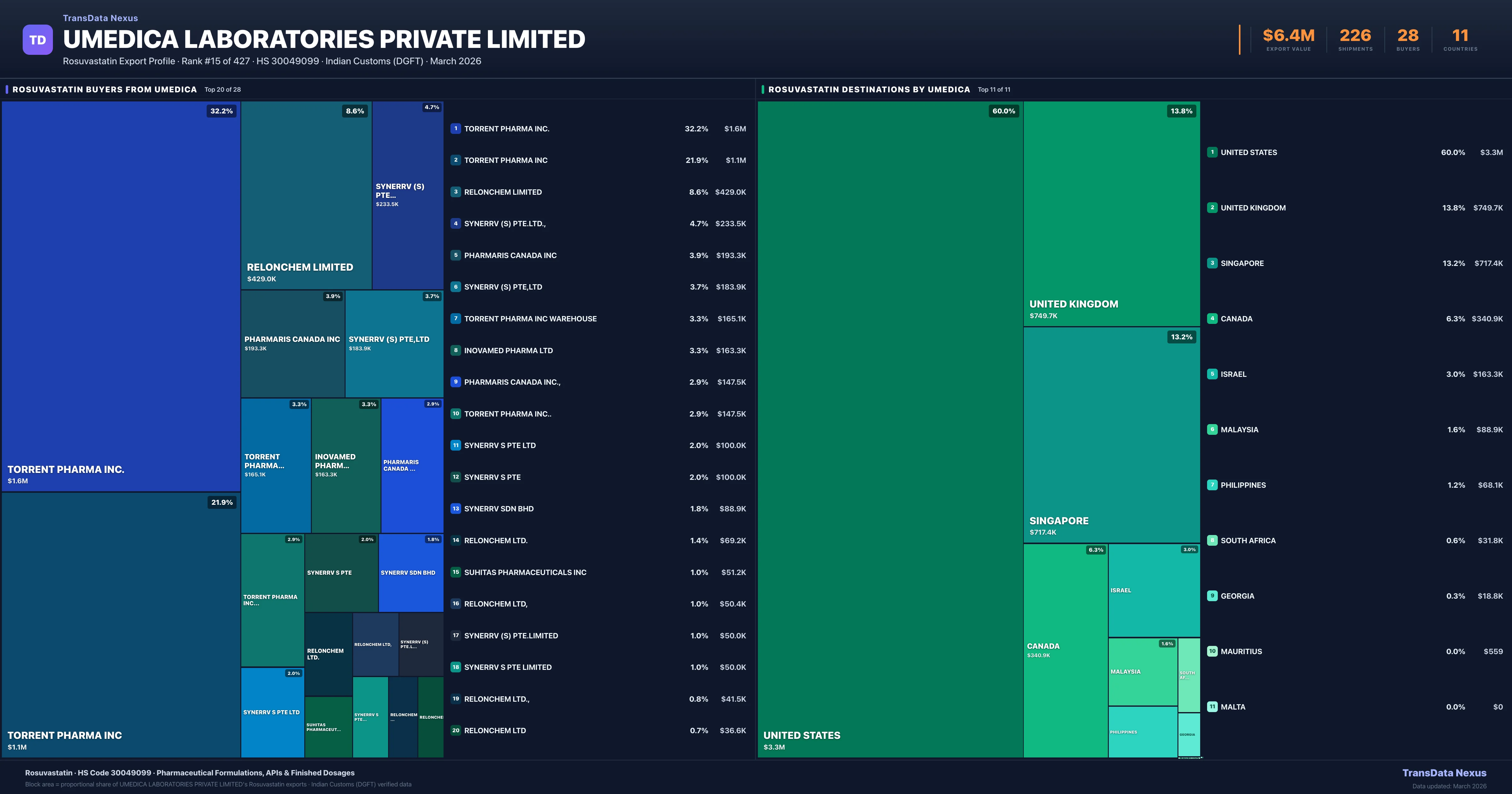
Task: Click rank badge 4 beside CANADA
Action: coord(1212,318)
